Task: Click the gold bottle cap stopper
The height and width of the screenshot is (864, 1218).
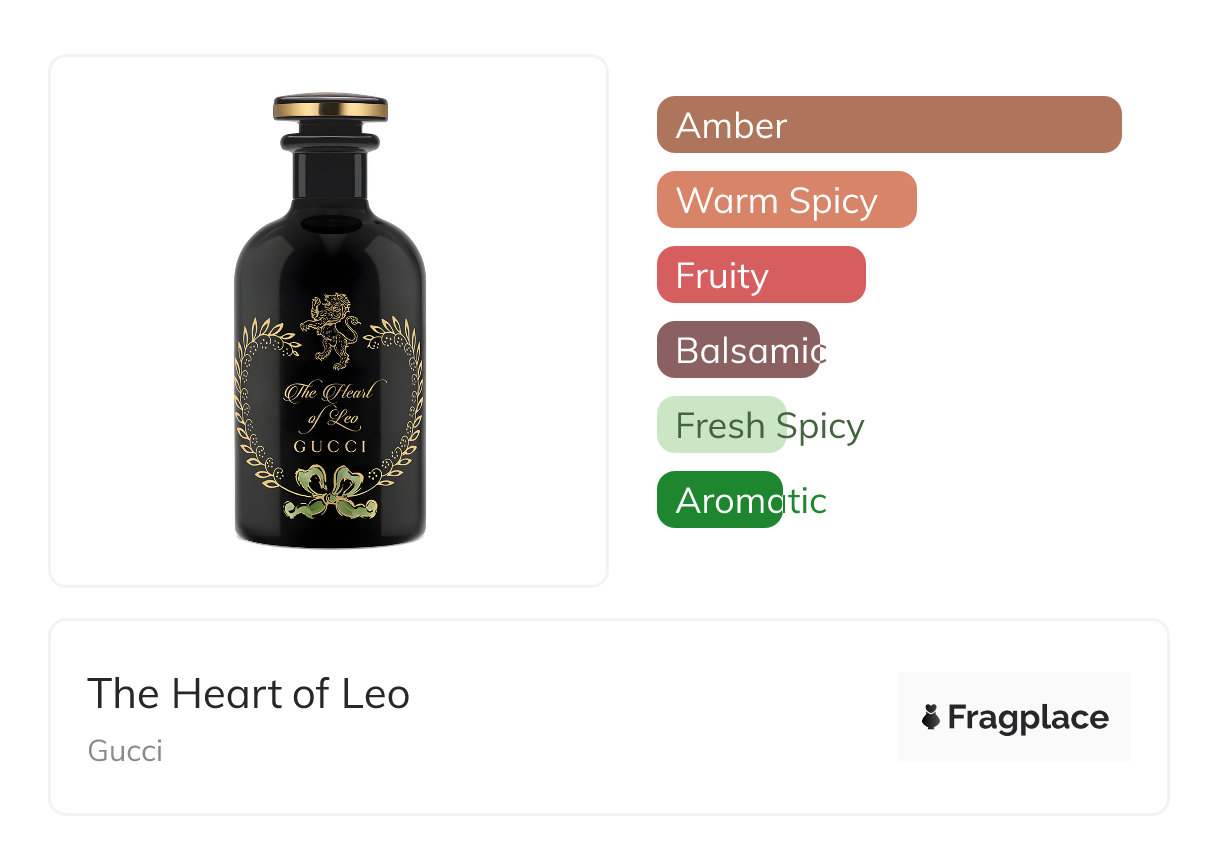Action: [x=330, y=108]
